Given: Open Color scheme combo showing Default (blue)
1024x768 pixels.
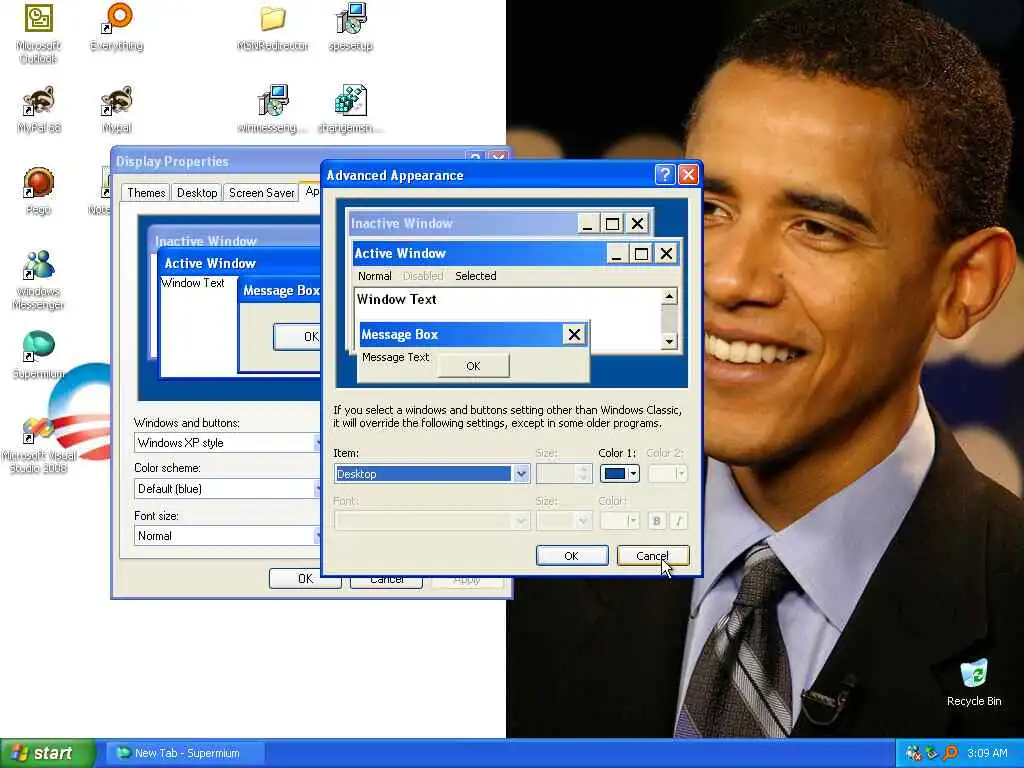Looking at the screenshot, I should click(x=227, y=488).
